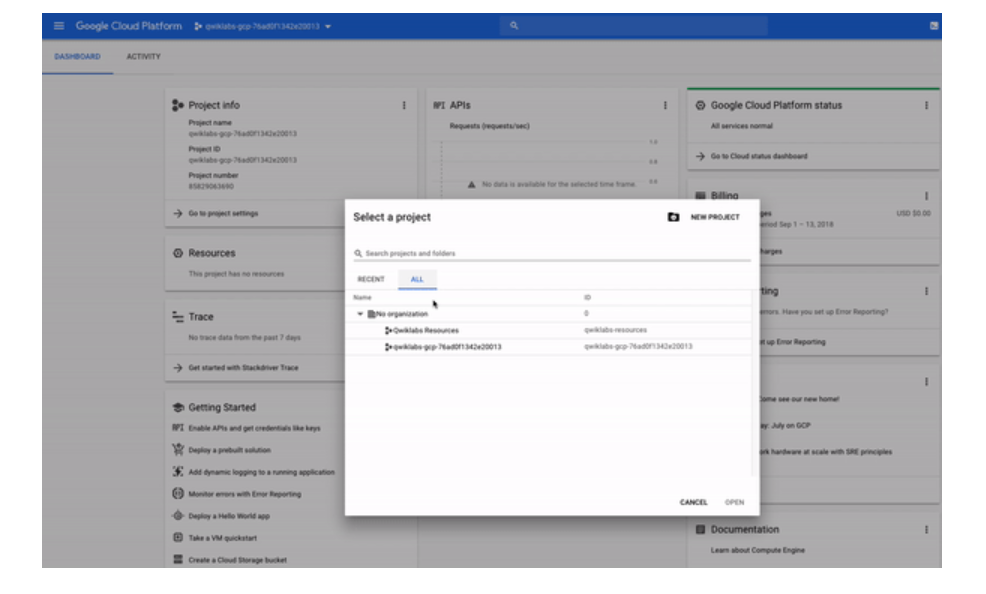
Task: Select qwiklabs-gcp-76ad0f1342e20013 project in dialog list
Action: coord(548,346)
